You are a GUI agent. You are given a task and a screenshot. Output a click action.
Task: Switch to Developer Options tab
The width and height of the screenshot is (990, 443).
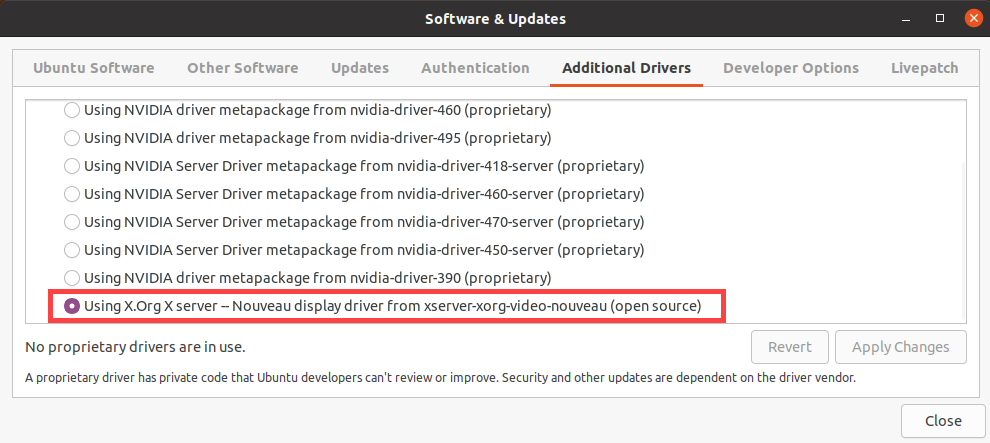tap(790, 68)
